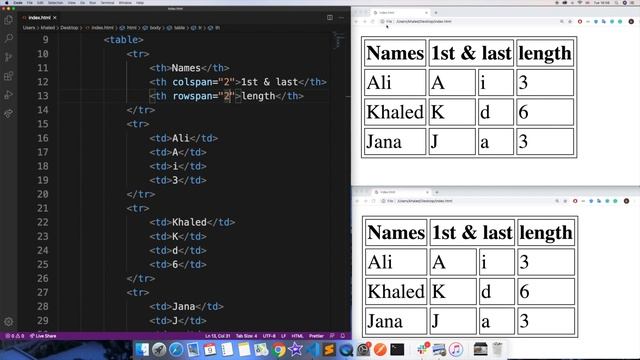640x360 pixels.
Task: Click Prettier in status bar
Action: coord(316,336)
